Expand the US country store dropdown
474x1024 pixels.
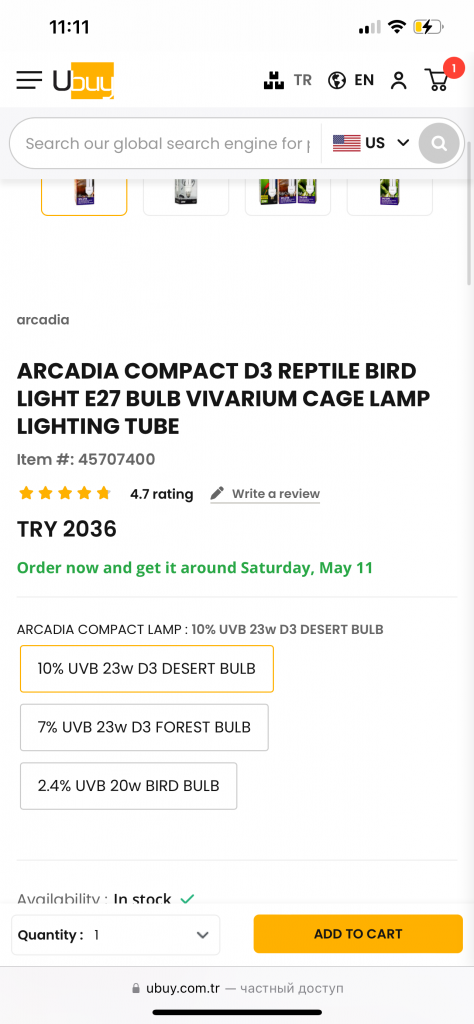coord(371,142)
